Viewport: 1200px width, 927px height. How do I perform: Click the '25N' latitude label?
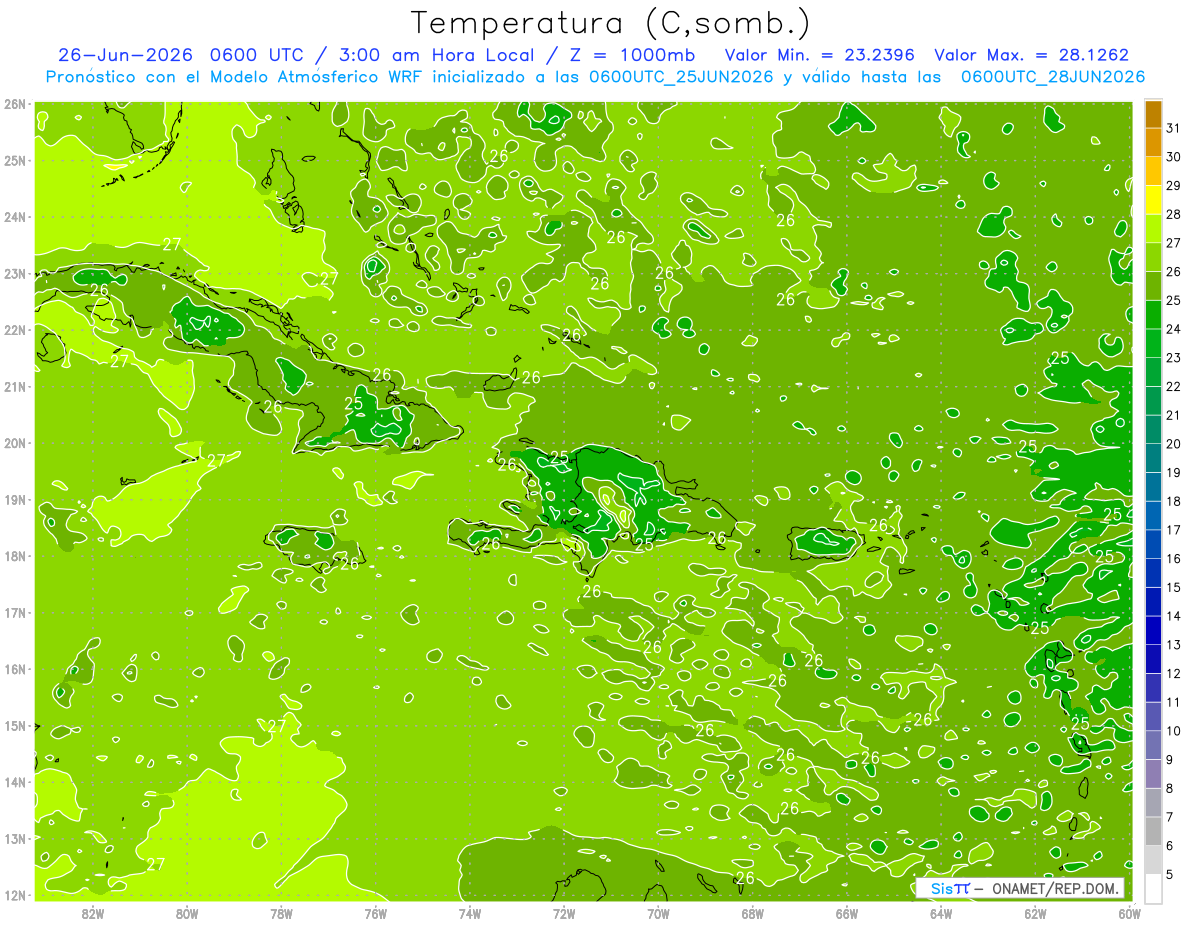point(14,160)
